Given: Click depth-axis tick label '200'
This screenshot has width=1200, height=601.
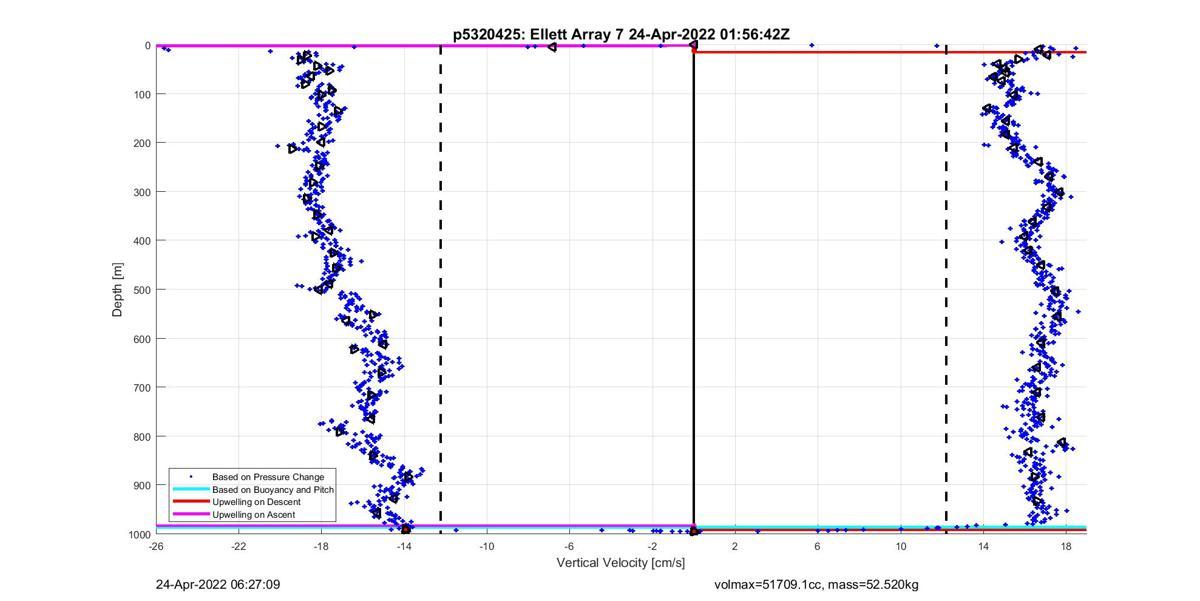Looking at the screenshot, I should point(141,143).
